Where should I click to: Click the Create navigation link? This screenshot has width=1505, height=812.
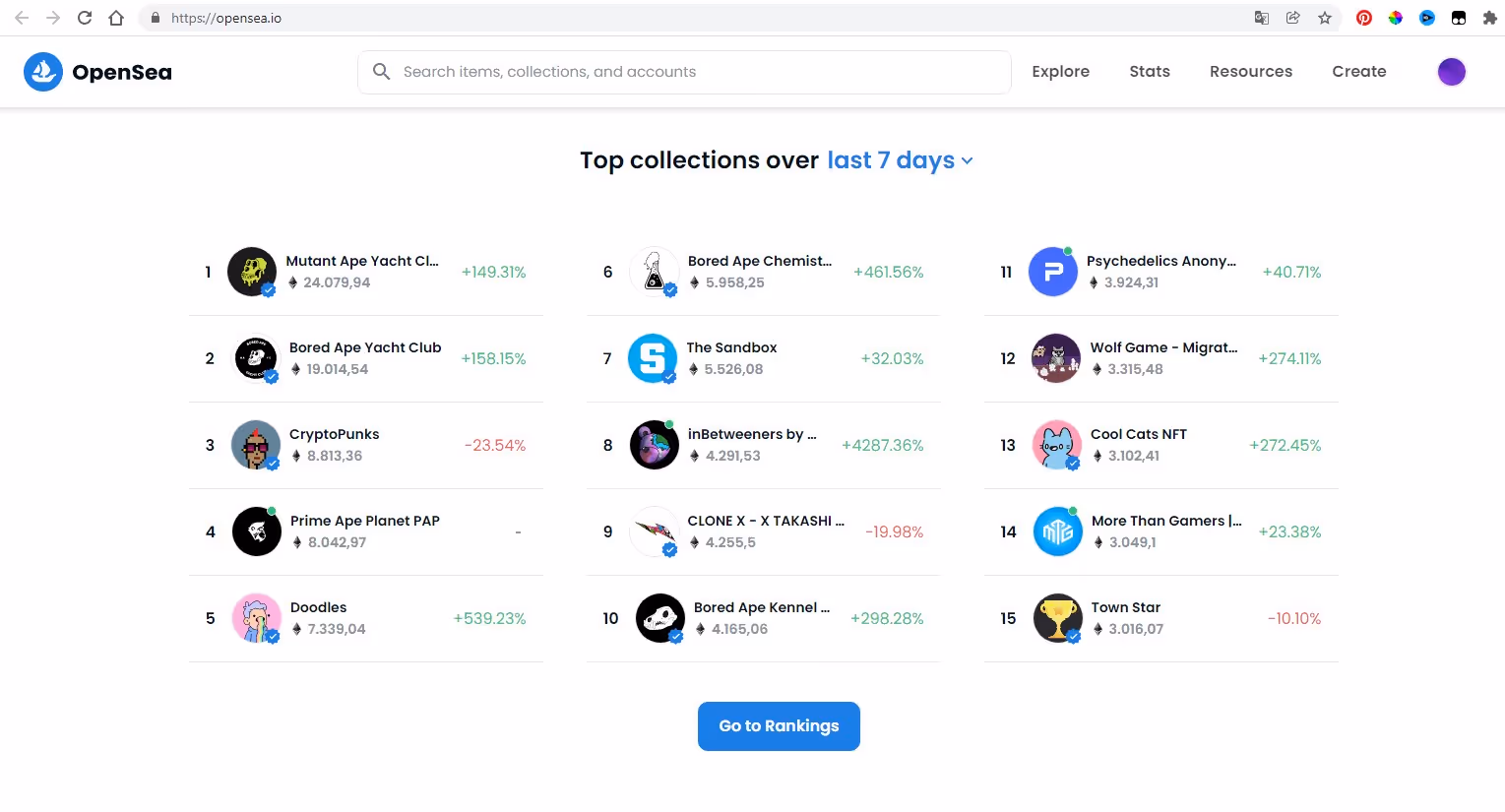(1358, 72)
